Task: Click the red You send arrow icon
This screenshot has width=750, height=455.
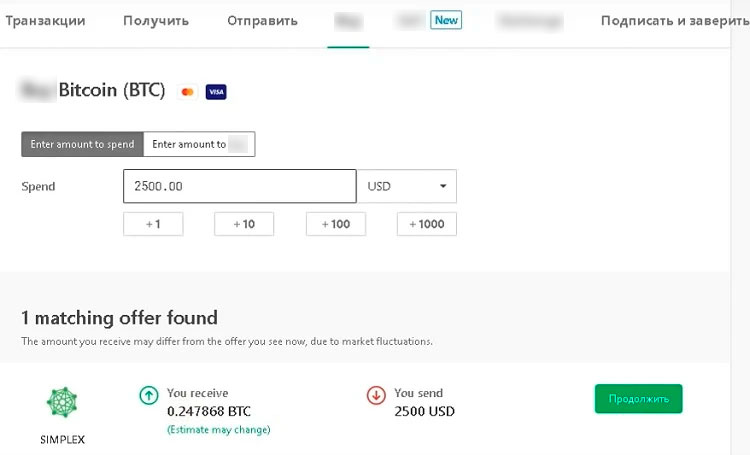Action: click(x=376, y=396)
